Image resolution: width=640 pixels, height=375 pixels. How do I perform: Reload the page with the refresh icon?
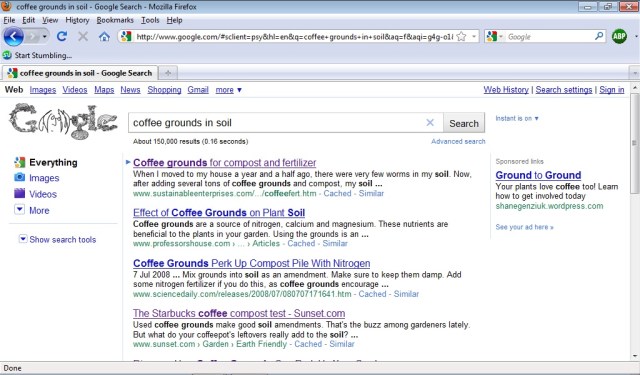point(62,37)
